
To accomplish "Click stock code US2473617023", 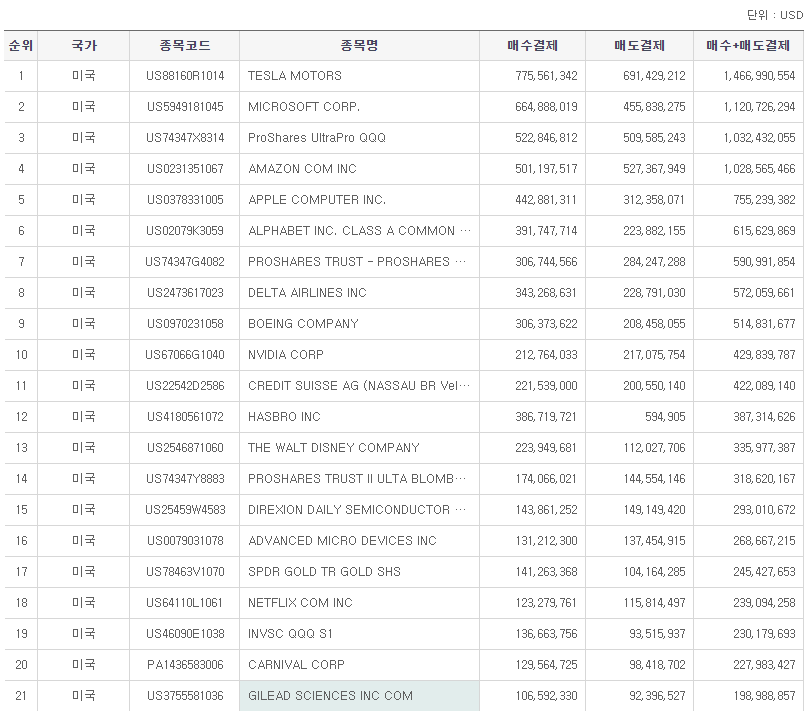I will click(185, 292).
